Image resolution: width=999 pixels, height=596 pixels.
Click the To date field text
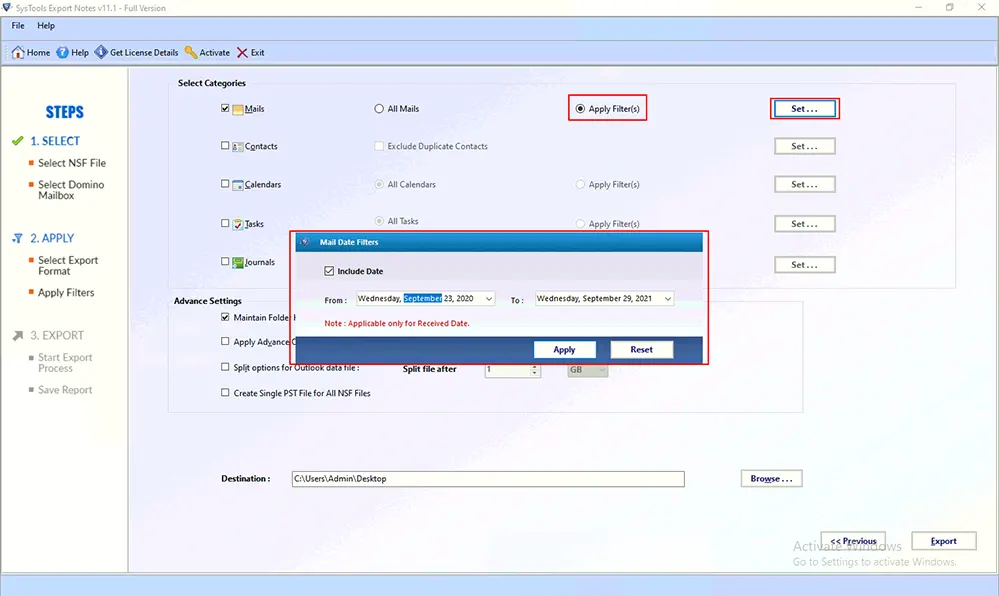tap(594, 298)
